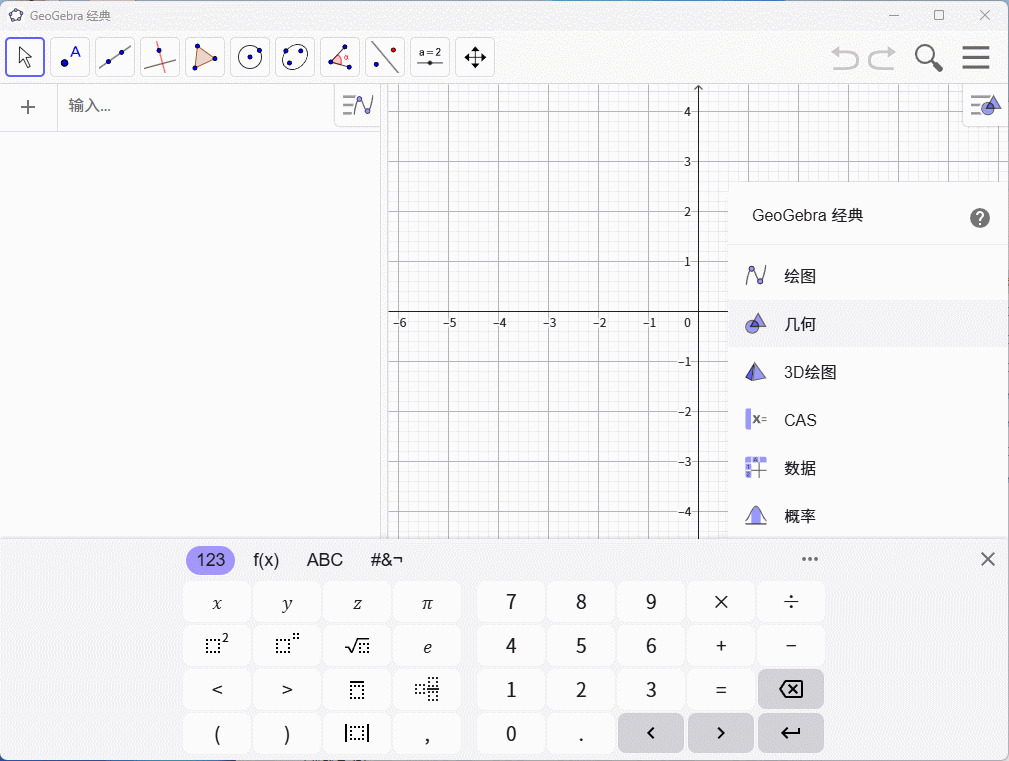Select the Polygon tool
The image size is (1009, 761).
205,57
